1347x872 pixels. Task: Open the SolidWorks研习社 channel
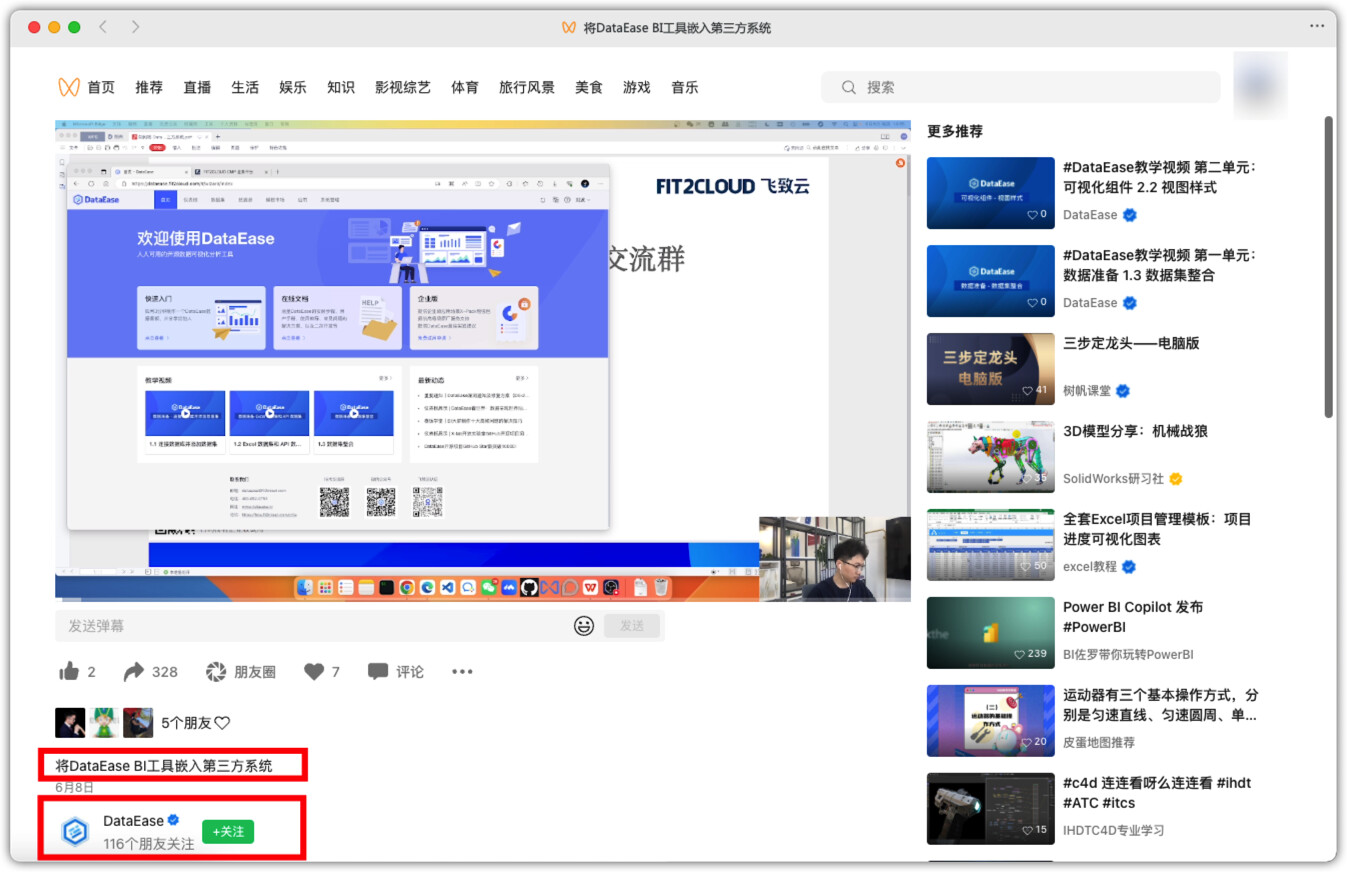click(1113, 479)
